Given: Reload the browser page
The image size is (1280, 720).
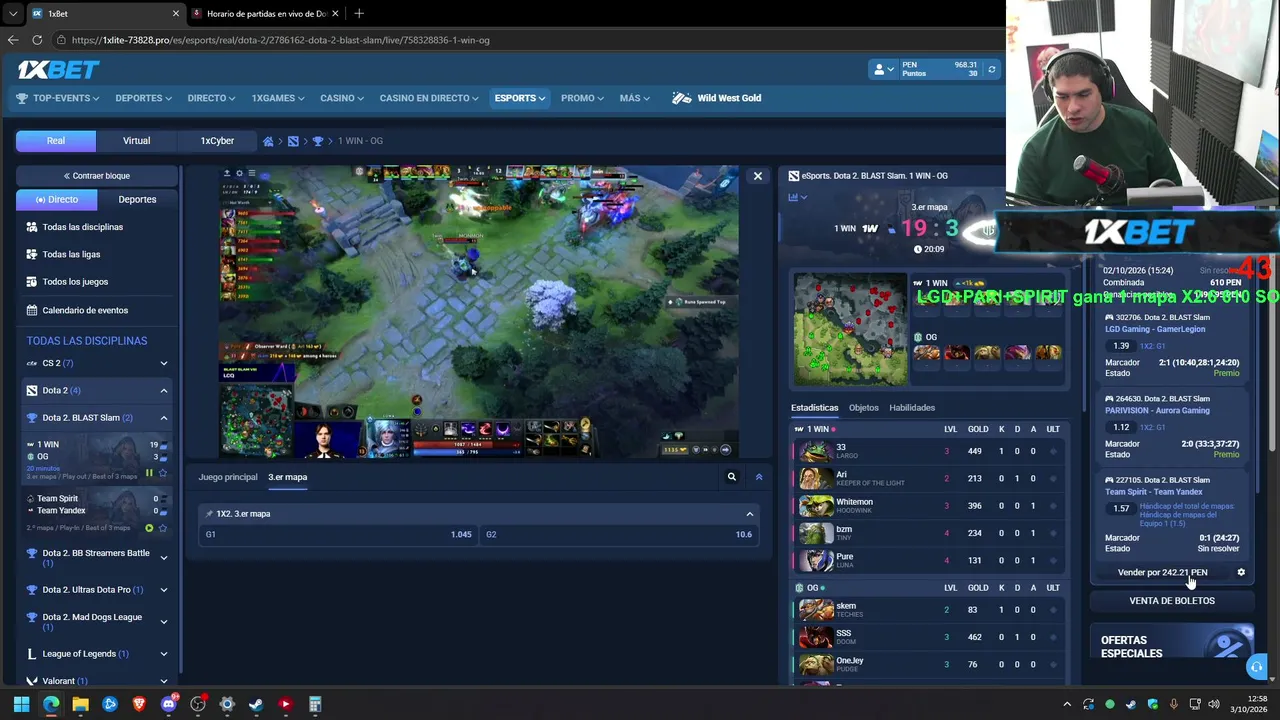Looking at the screenshot, I should click(x=37, y=40).
